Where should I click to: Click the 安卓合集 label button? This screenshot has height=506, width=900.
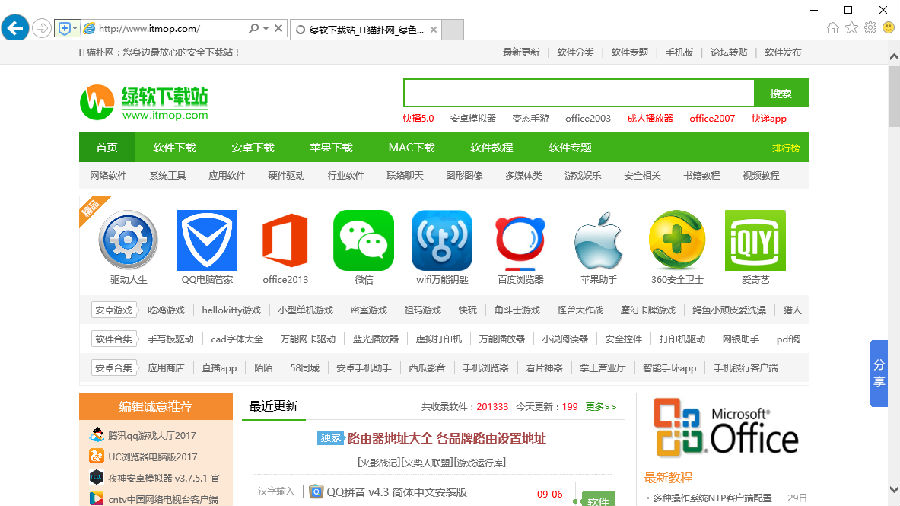114,368
